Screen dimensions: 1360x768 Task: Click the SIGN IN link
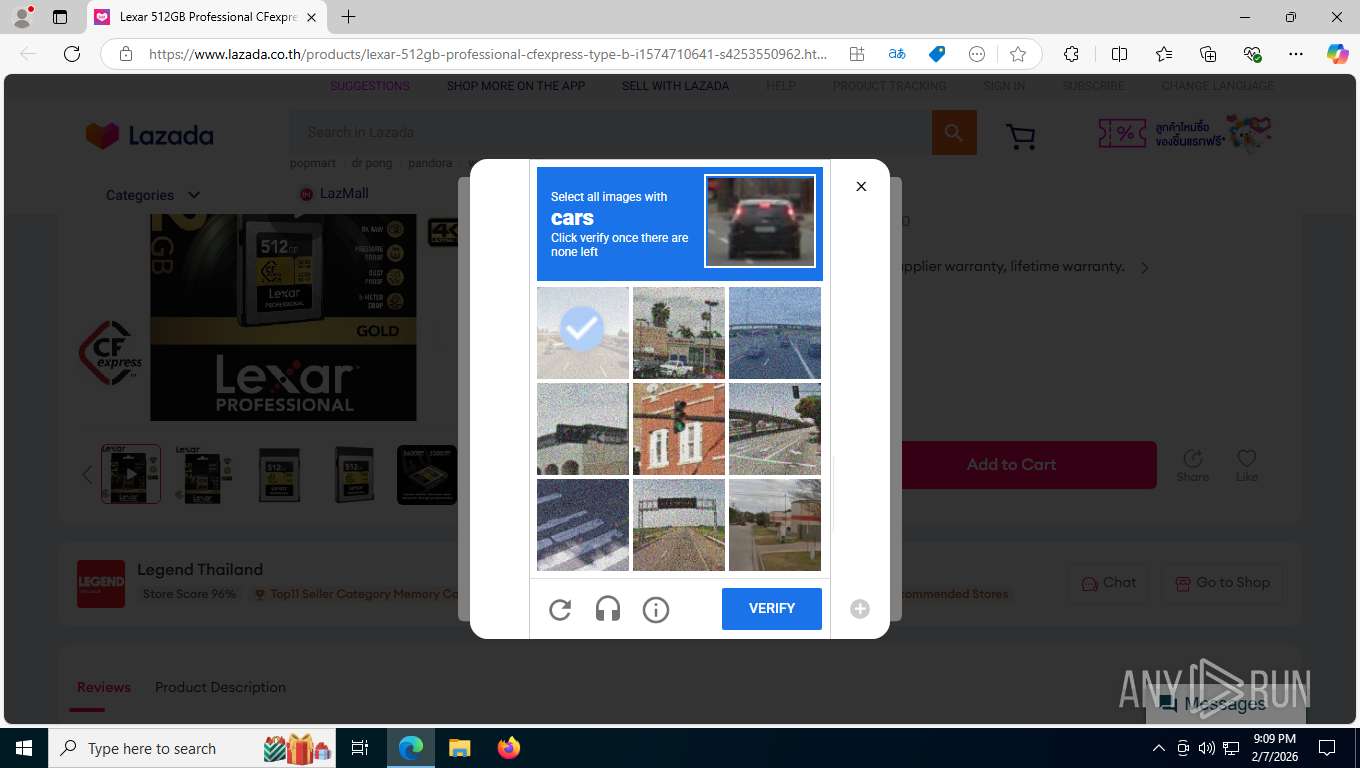1004,86
